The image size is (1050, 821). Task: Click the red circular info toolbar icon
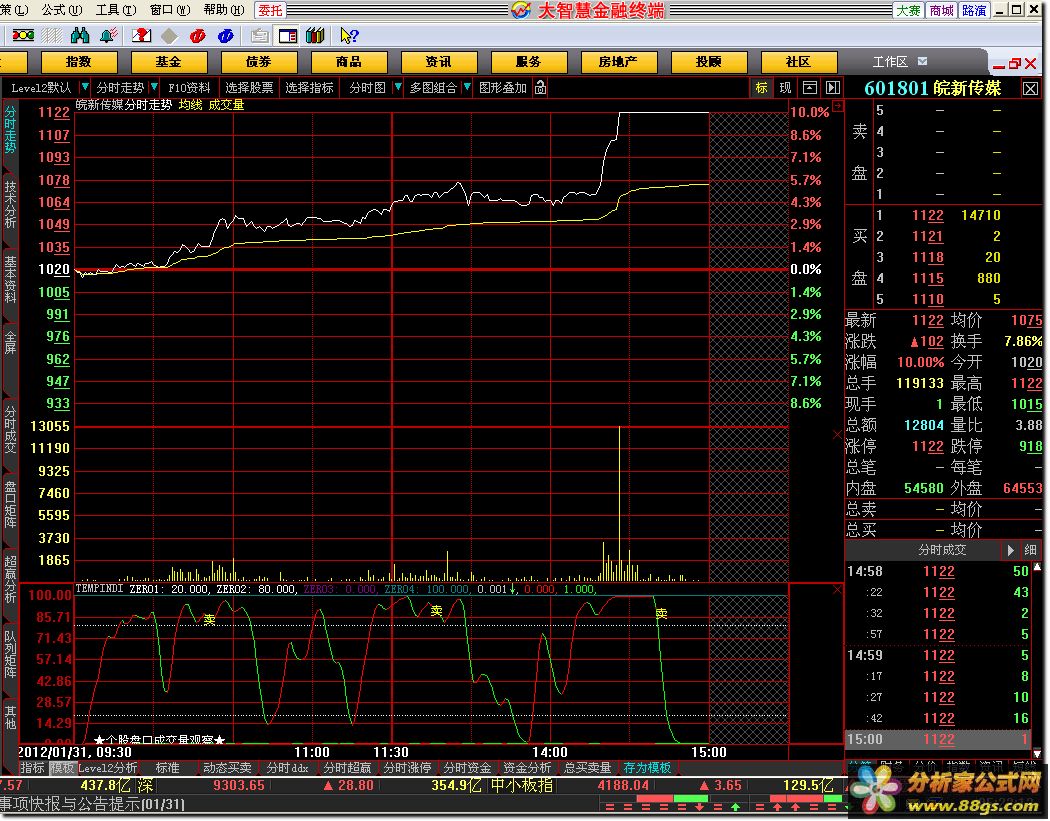[x=198, y=35]
